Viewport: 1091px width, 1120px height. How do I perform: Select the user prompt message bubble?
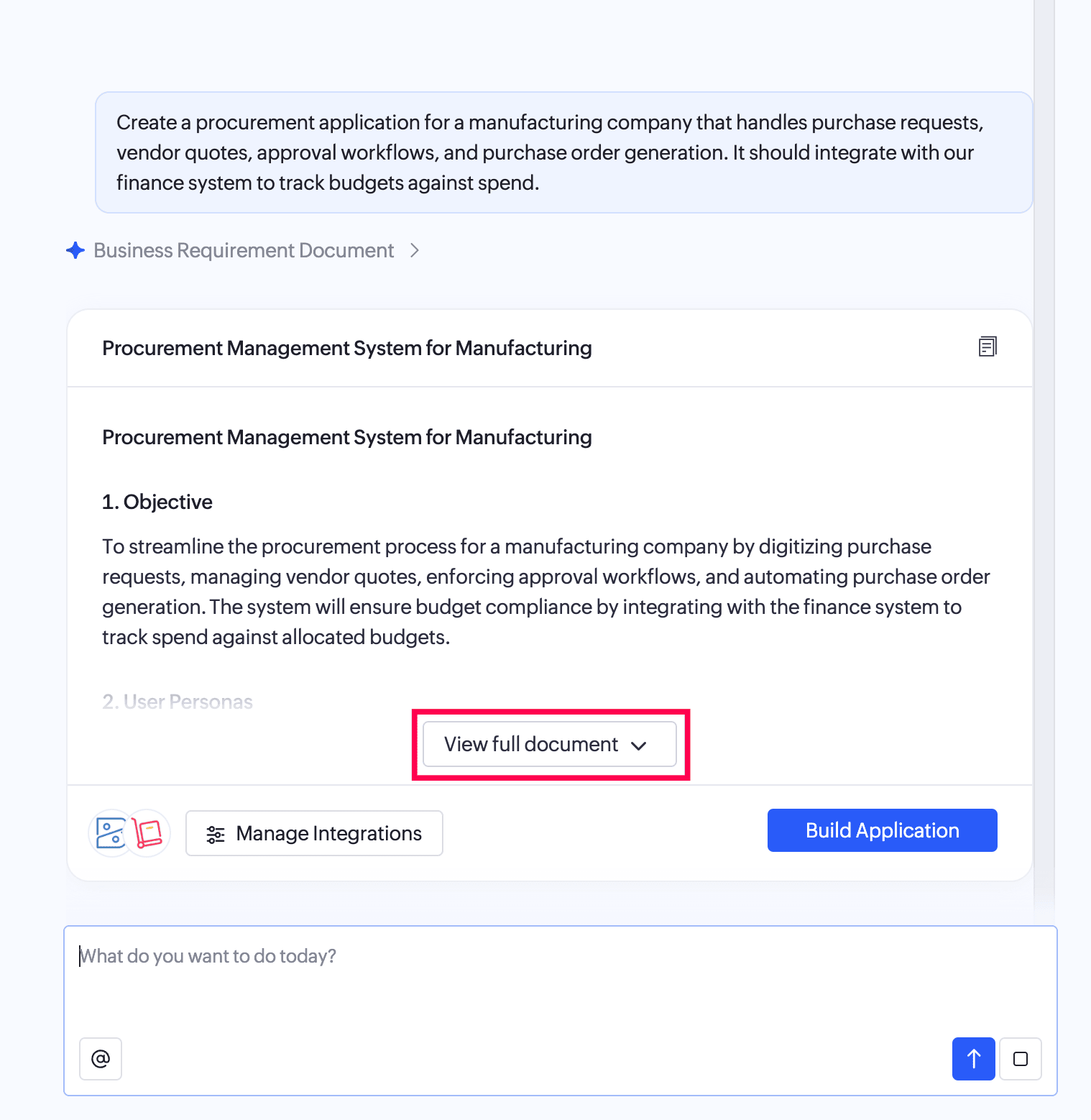tap(564, 152)
